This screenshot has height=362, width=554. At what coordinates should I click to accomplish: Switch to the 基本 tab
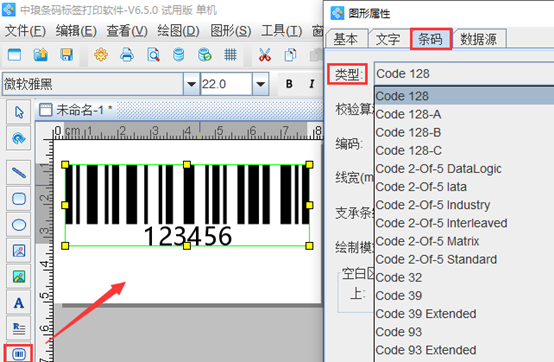click(346, 38)
